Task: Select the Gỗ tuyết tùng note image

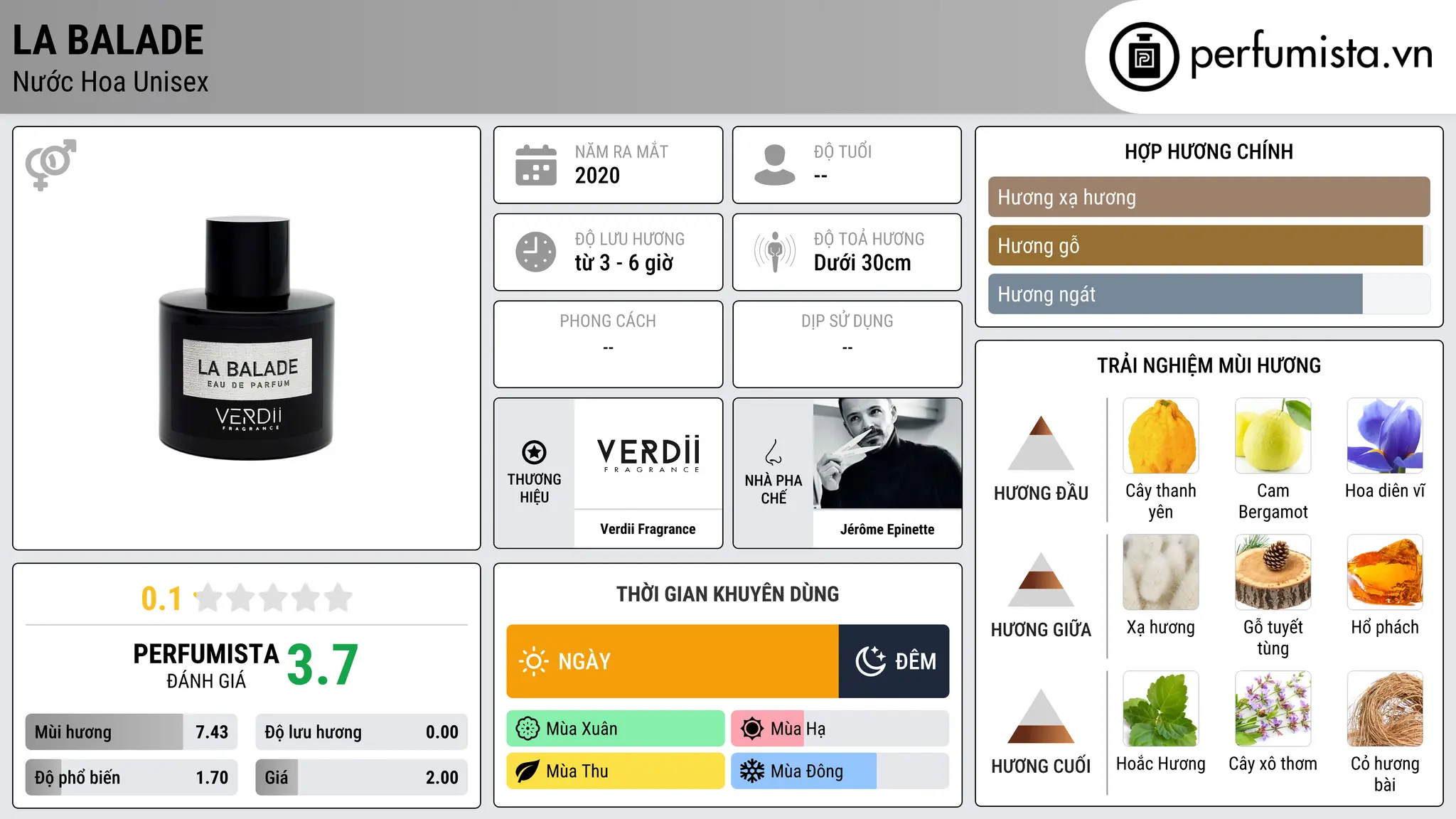Action: point(1273,572)
